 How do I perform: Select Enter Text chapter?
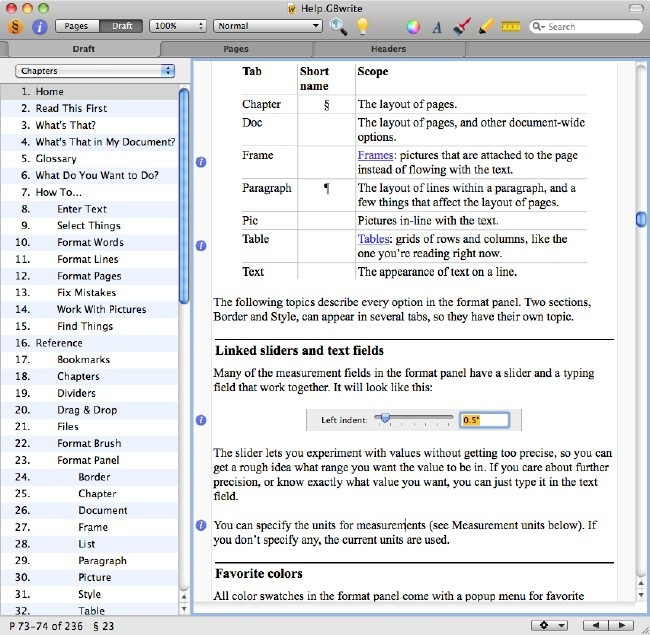90,209
